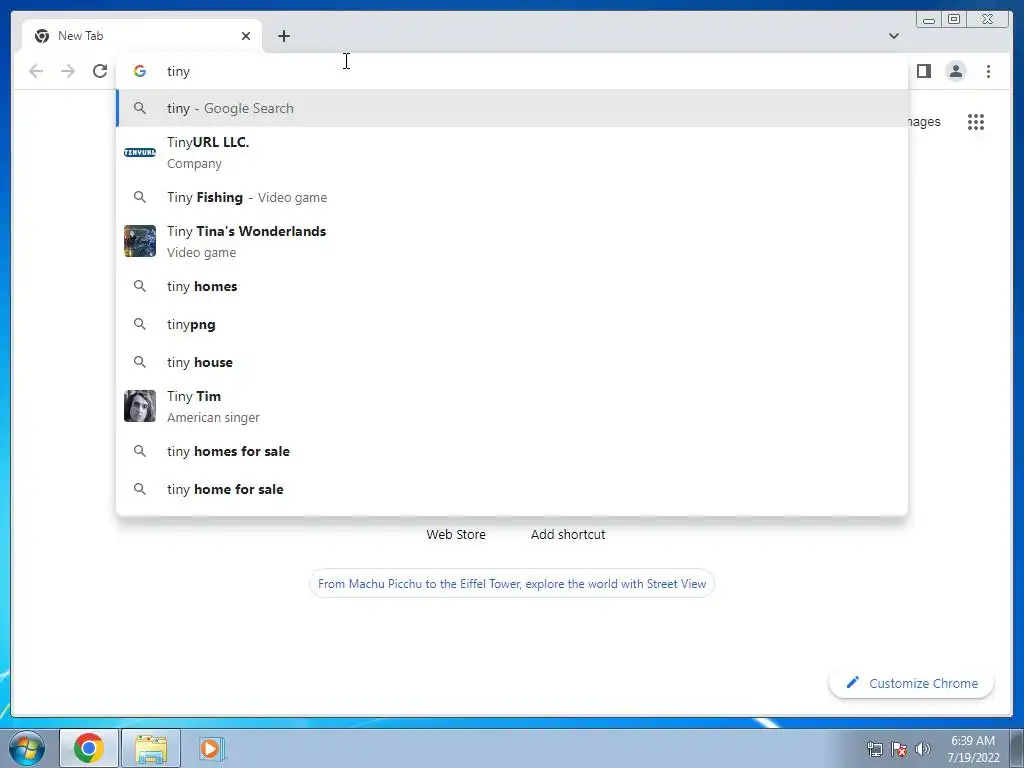Open Chrome three-dot menu

[x=988, y=71]
